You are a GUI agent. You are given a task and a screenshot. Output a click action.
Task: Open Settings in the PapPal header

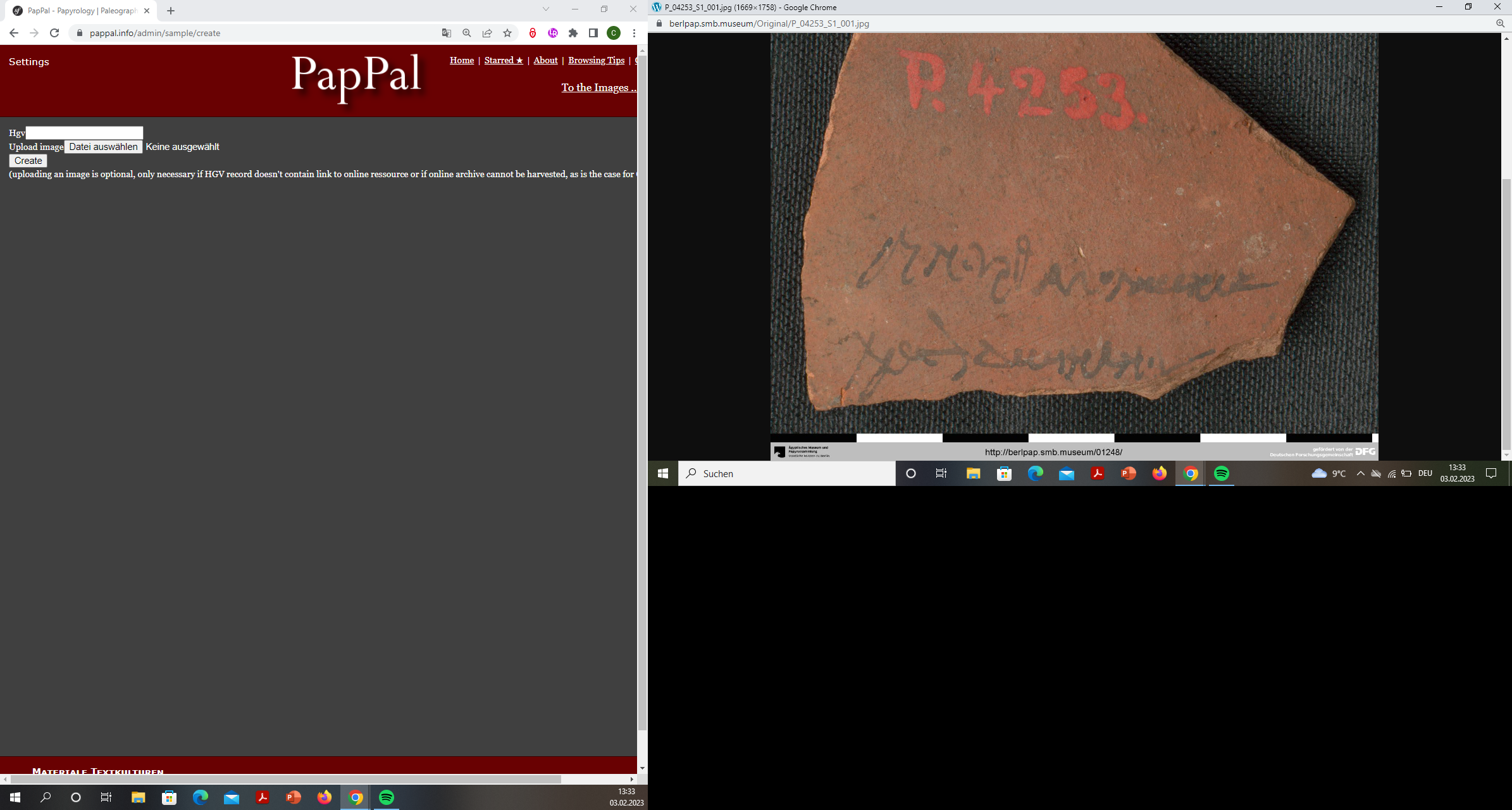click(x=29, y=61)
